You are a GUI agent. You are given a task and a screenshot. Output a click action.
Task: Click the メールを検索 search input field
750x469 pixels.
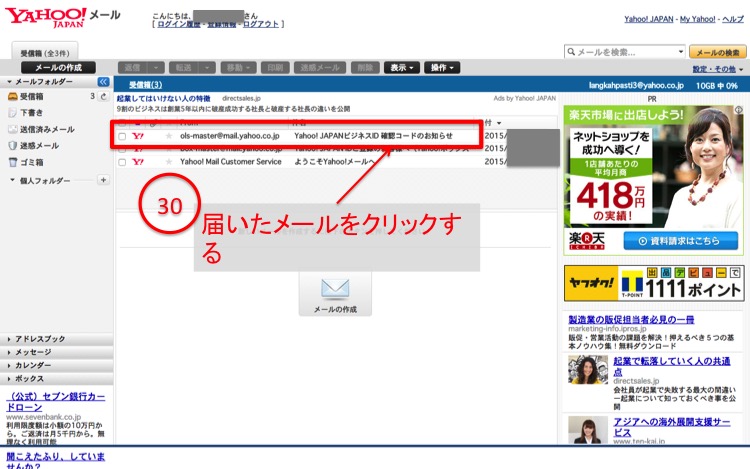pyautogui.click(x=627, y=52)
